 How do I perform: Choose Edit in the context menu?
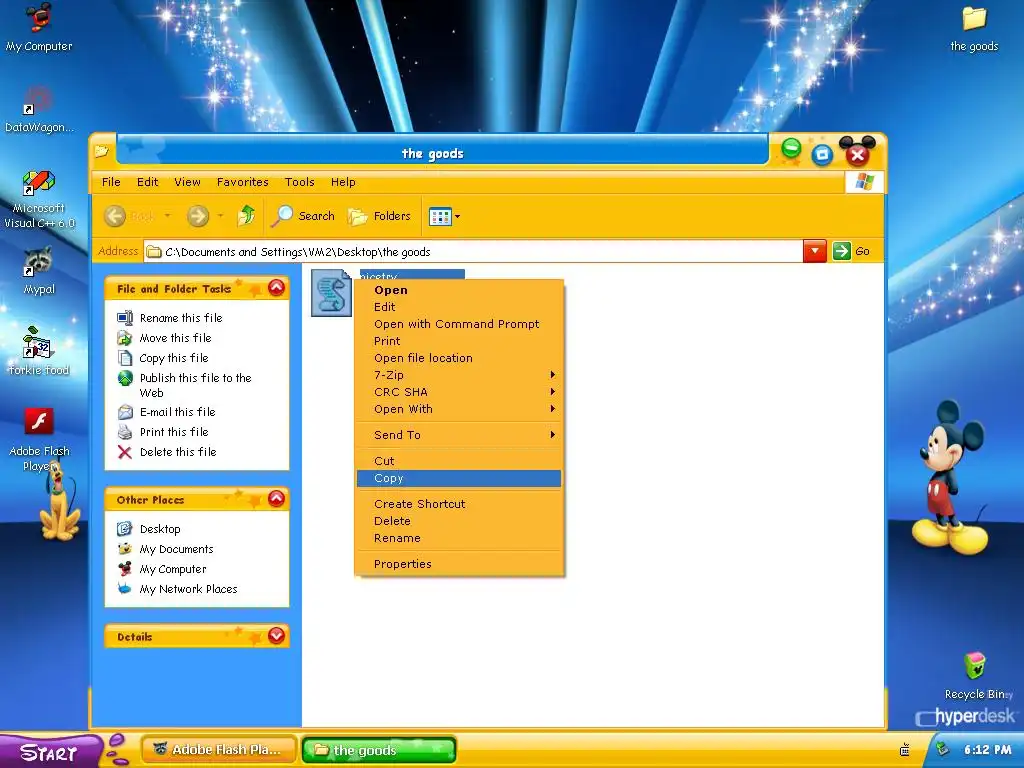(x=459, y=307)
